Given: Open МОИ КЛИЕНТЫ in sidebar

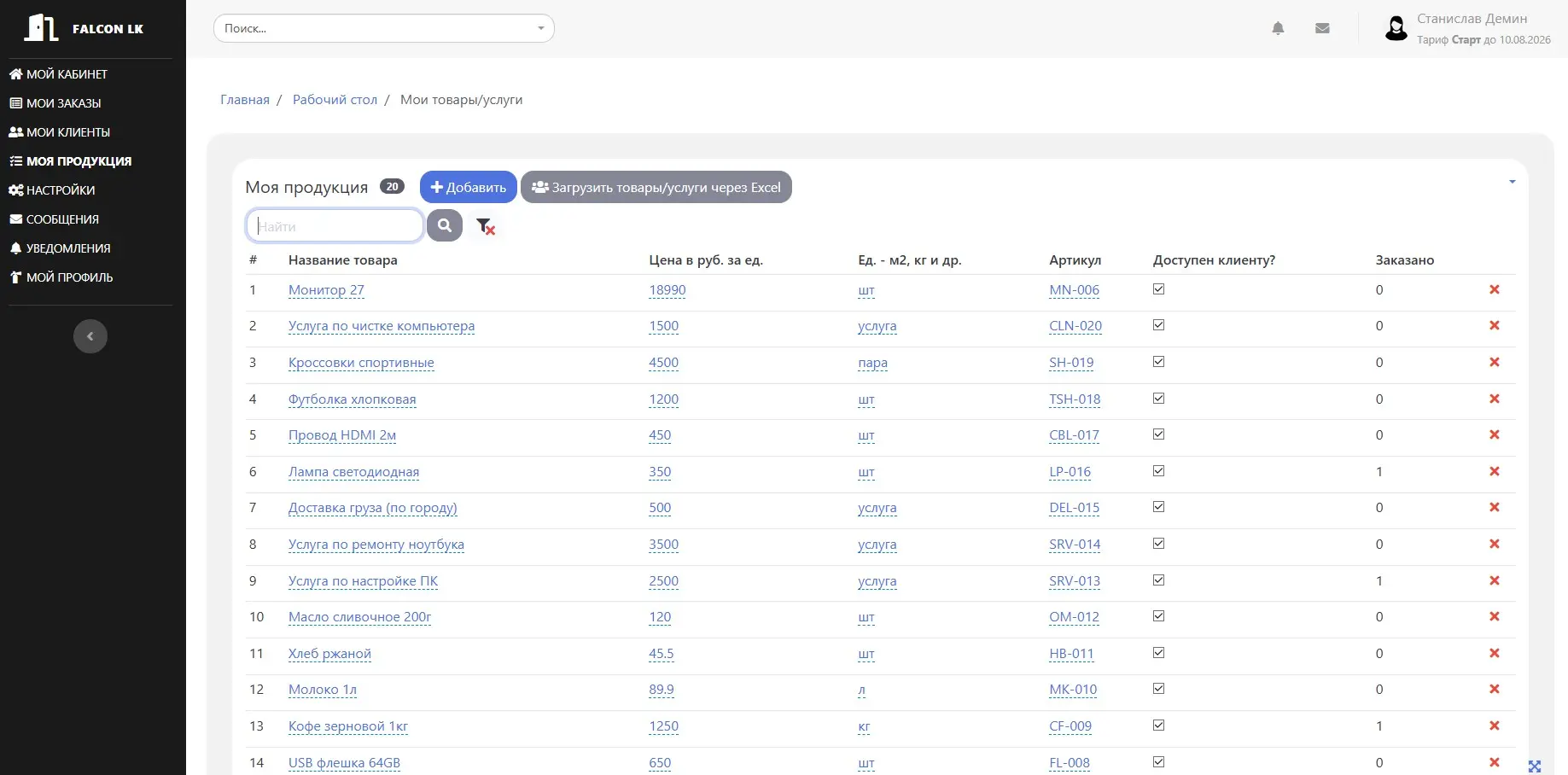Looking at the screenshot, I should tap(60, 132).
